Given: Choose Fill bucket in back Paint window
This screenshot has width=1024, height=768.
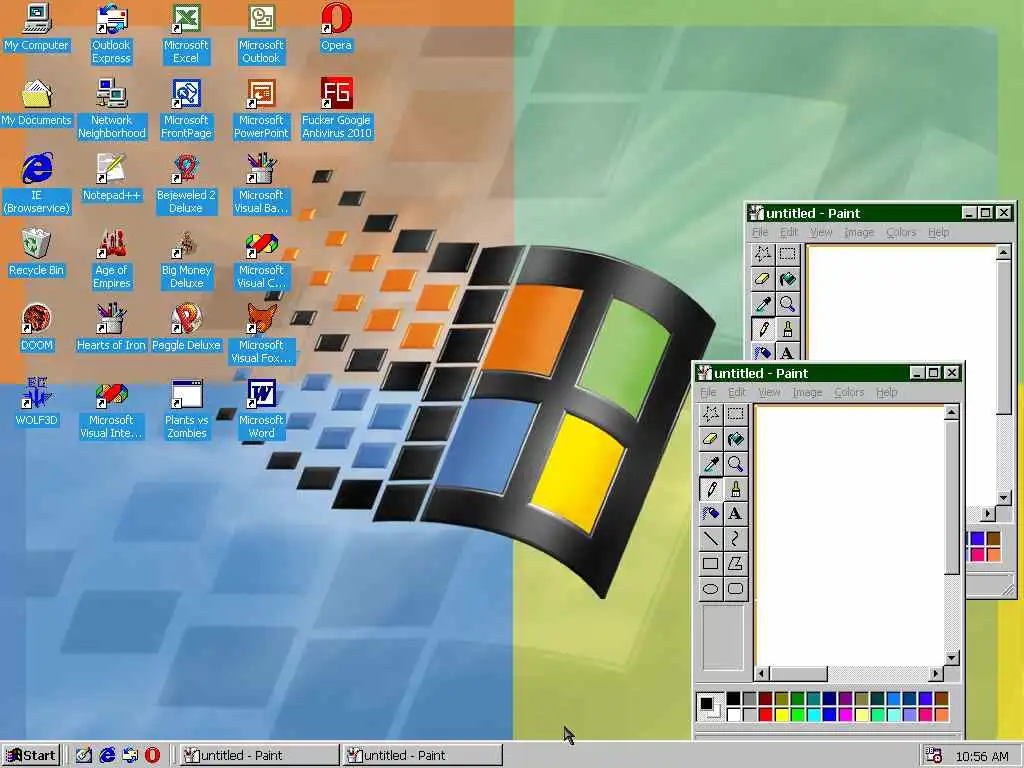Looking at the screenshot, I should pyautogui.click(x=788, y=279).
